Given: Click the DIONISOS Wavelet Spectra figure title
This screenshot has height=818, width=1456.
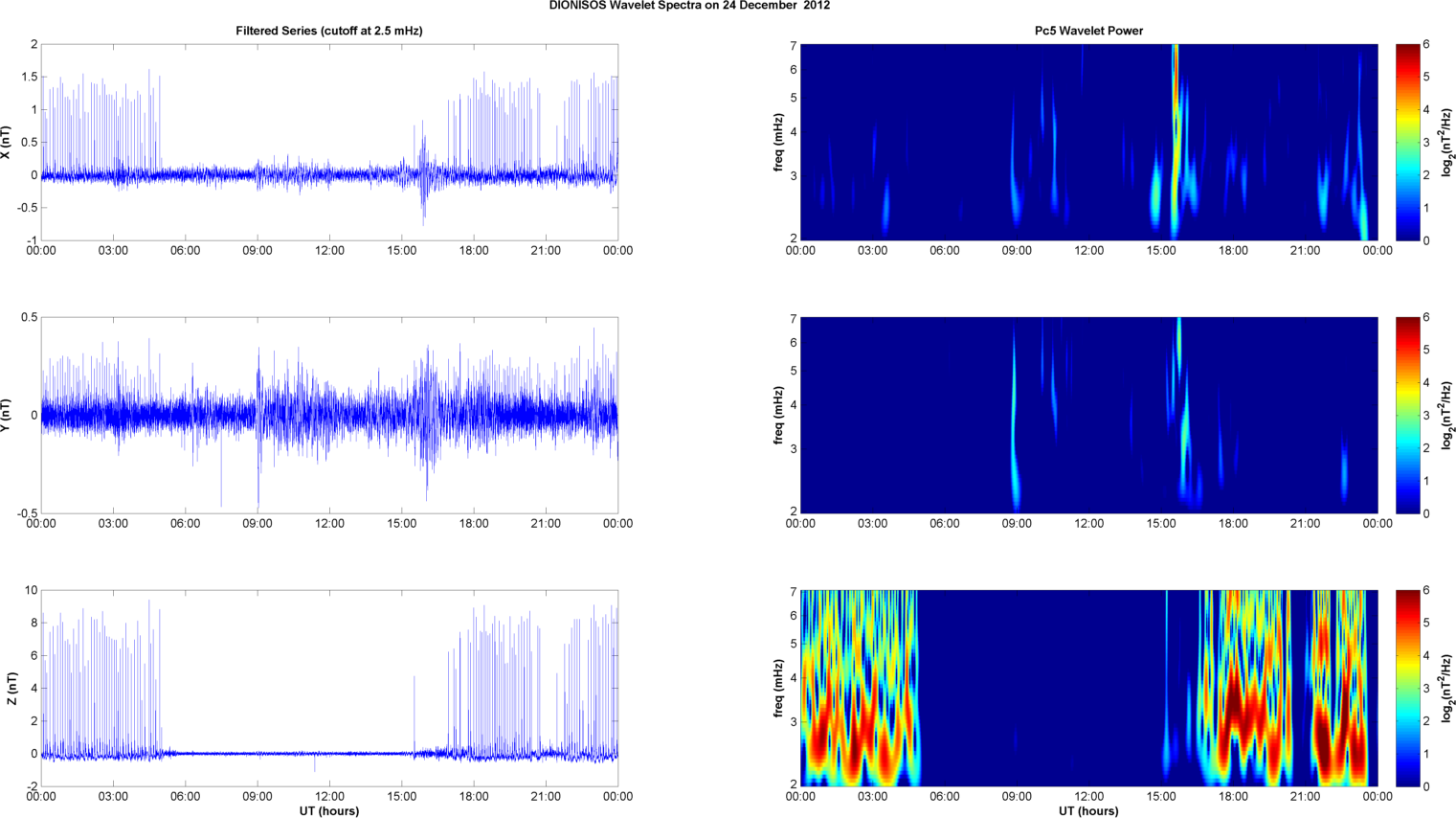Looking at the screenshot, I should click(689, 6).
